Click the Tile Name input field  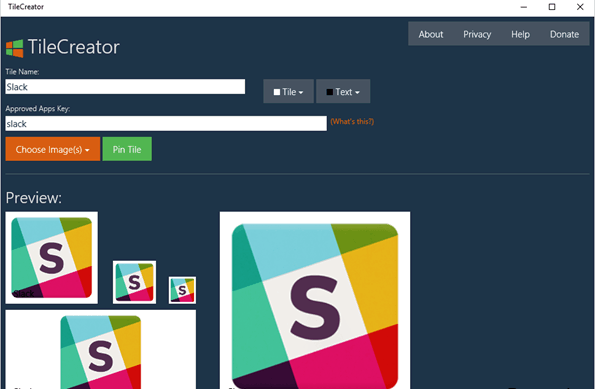(x=125, y=87)
